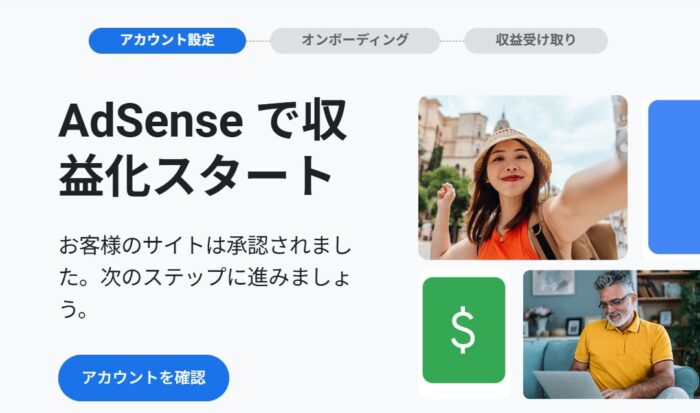This screenshot has width=700, height=413.
Task: Click dotted connector after アカウント設定 pill
Action: 258,41
